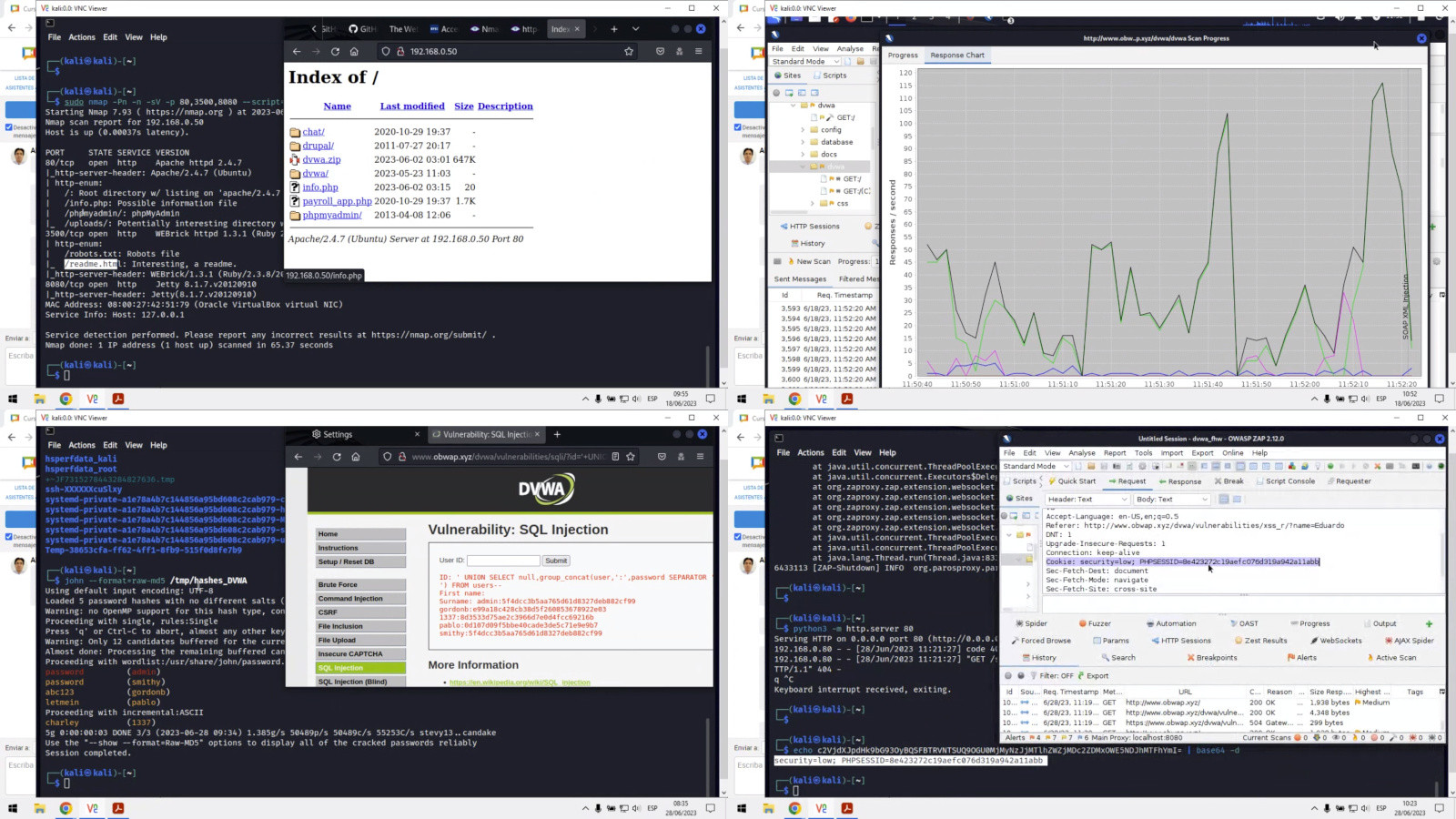Viewport: 1456px width, 819px height.
Task: Click the 192.168.0.50 address bar
Action: pyautogui.click(x=505, y=52)
